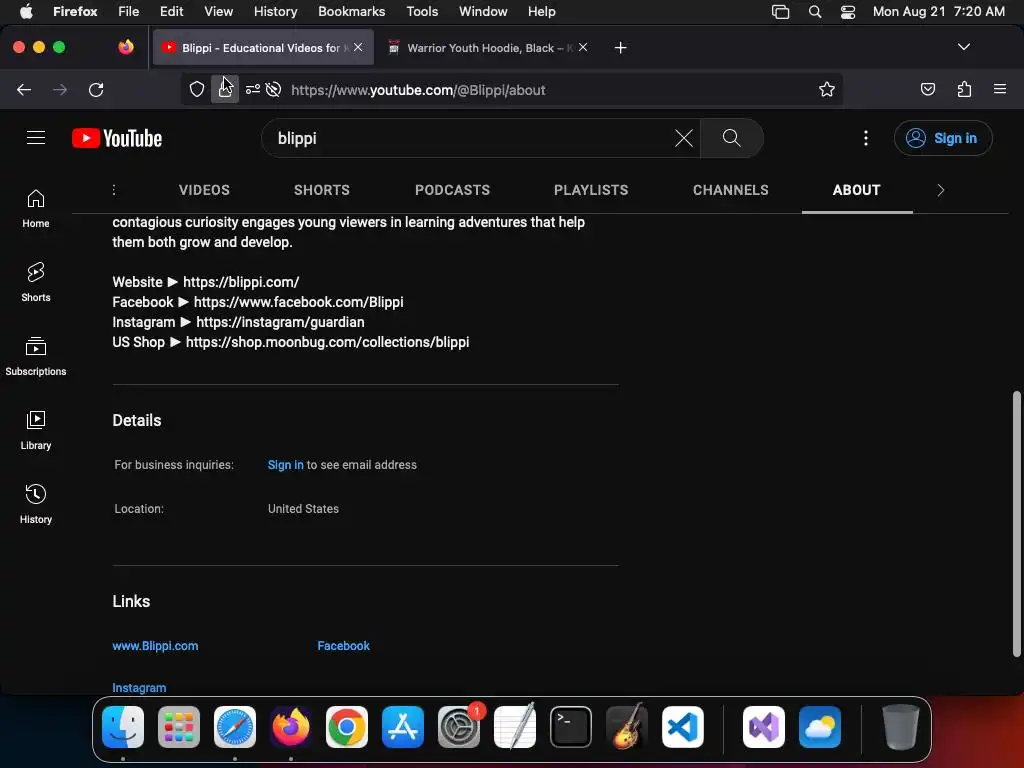The height and width of the screenshot is (768, 1024).
Task: Bookmark this page with the star
Action: coord(827,89)
